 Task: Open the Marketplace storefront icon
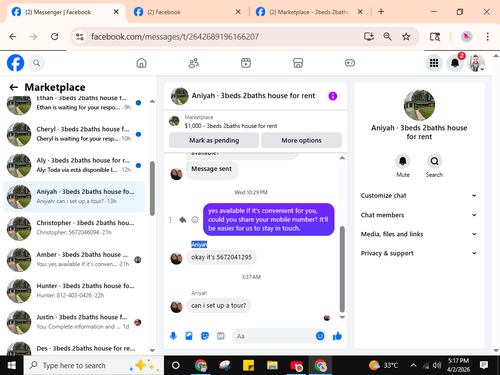click(298, 63)
